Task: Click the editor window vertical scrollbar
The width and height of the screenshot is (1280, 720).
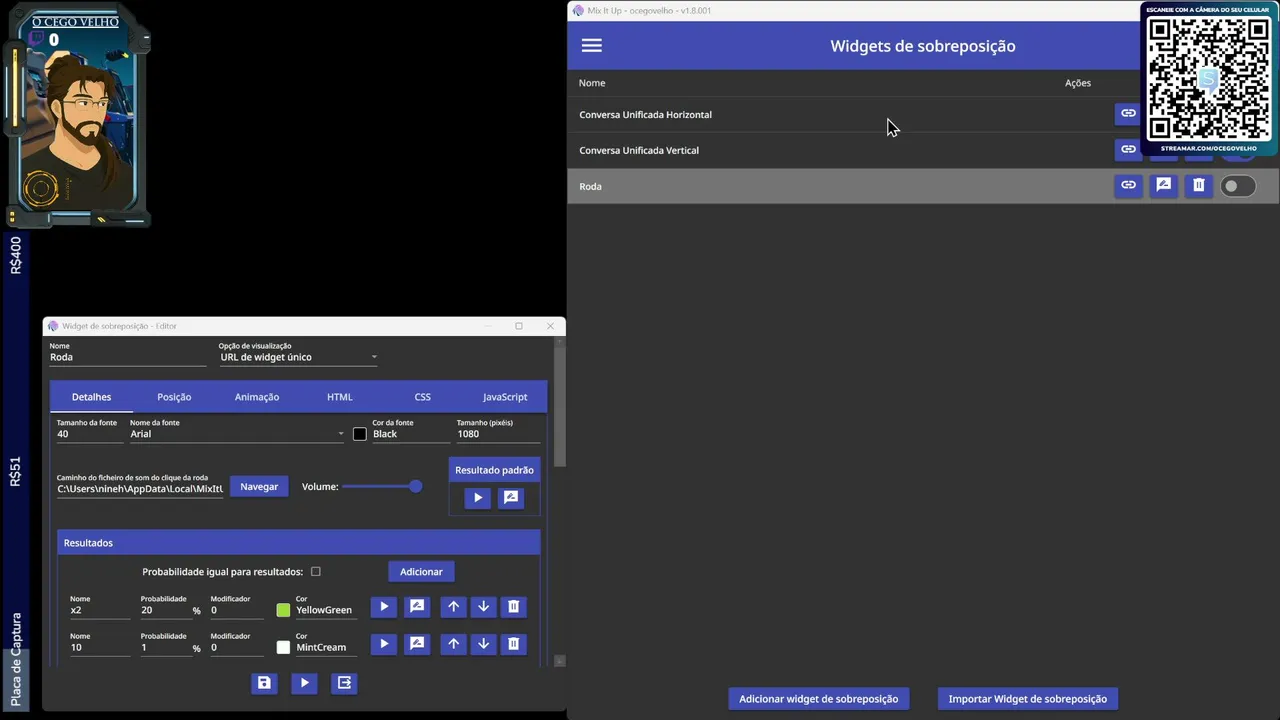Action: pyautogui.click(x=560, y=408)
